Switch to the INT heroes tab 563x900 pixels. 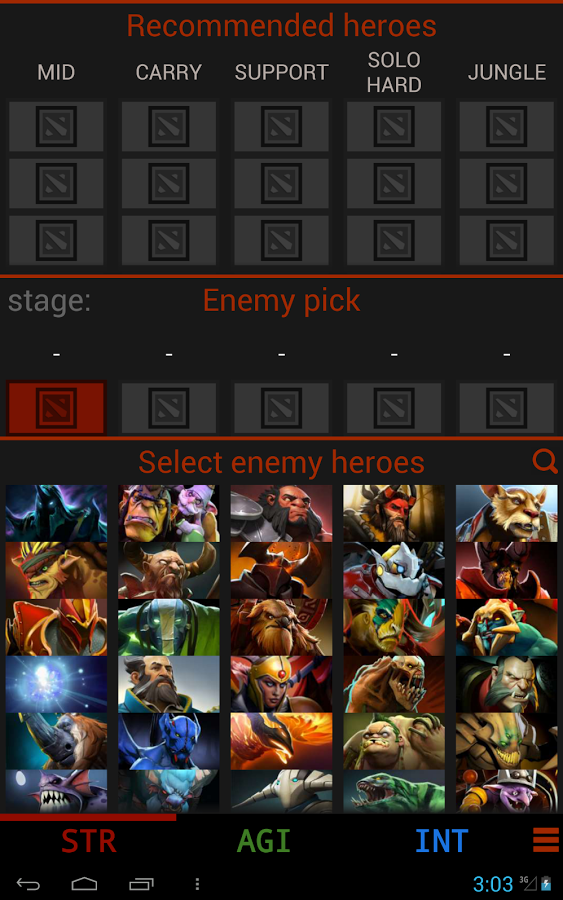click(x=441, y=841)
